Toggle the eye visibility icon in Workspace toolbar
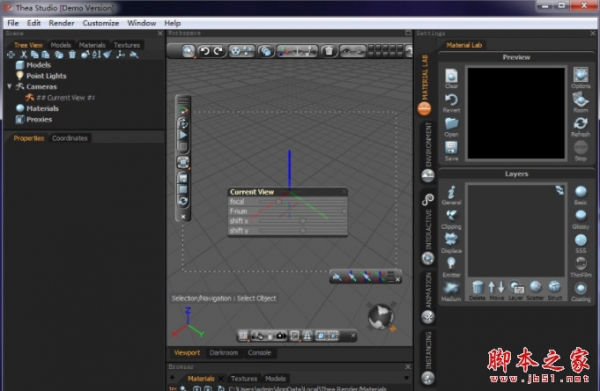The height and width of the screenshot is (391, 600). (346, 51)
